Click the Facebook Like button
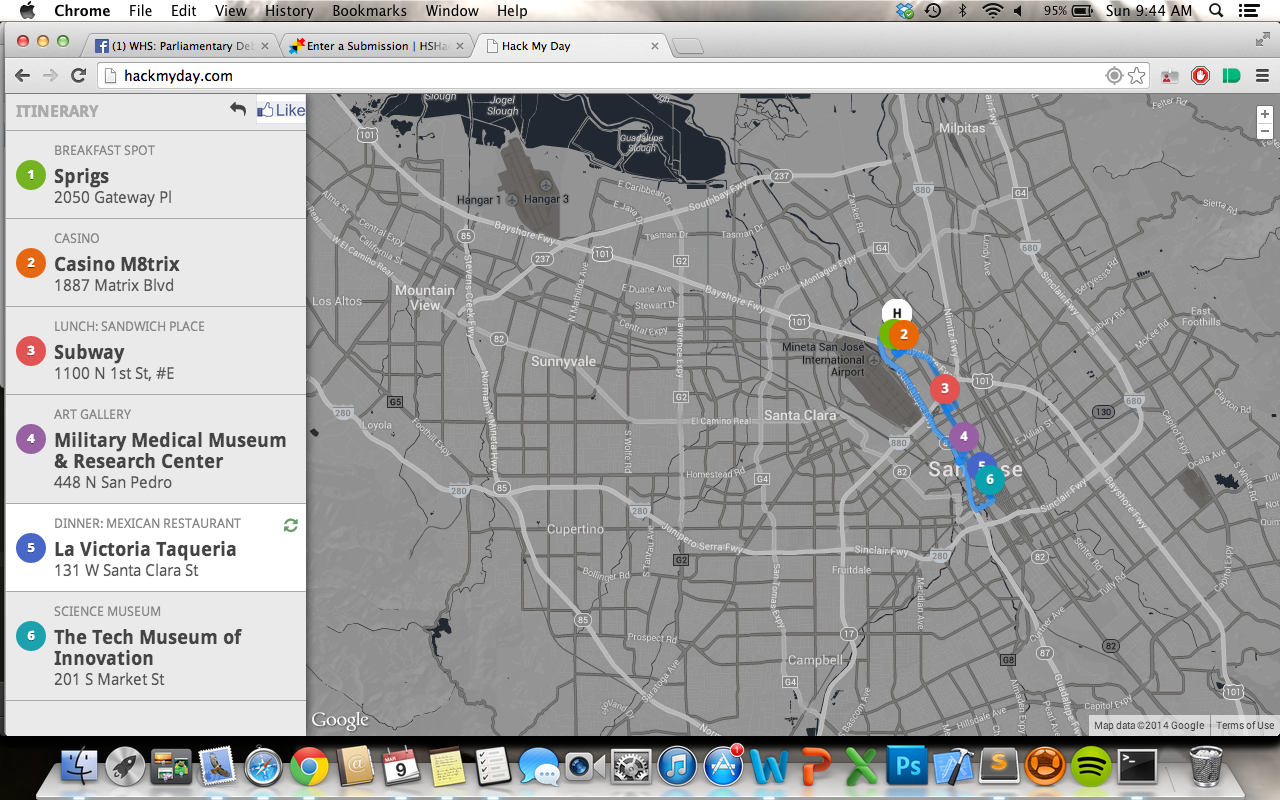This screenshot has height=800, width=1280. tap(281, 110)
